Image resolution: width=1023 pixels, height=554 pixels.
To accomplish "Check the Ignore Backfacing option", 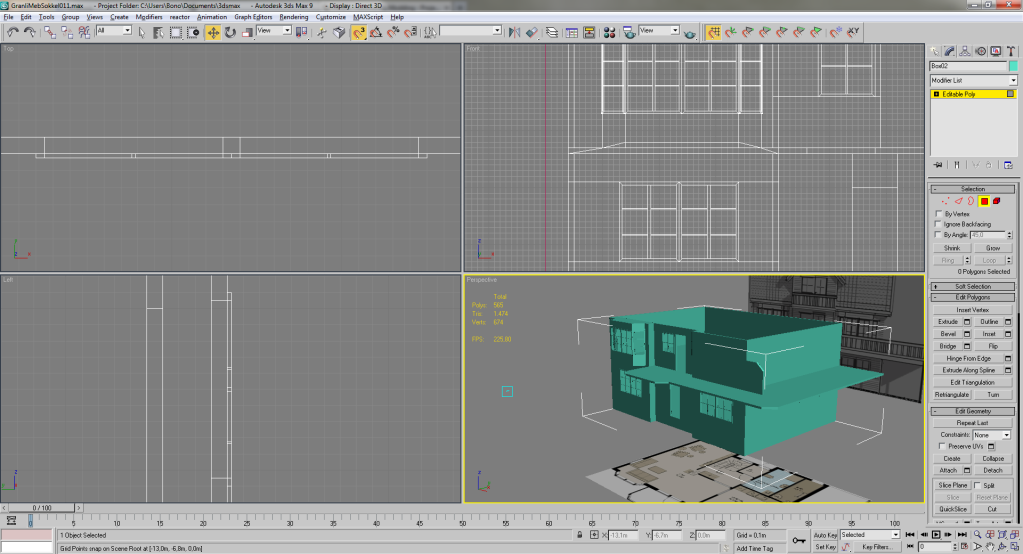I will (938, 224).
